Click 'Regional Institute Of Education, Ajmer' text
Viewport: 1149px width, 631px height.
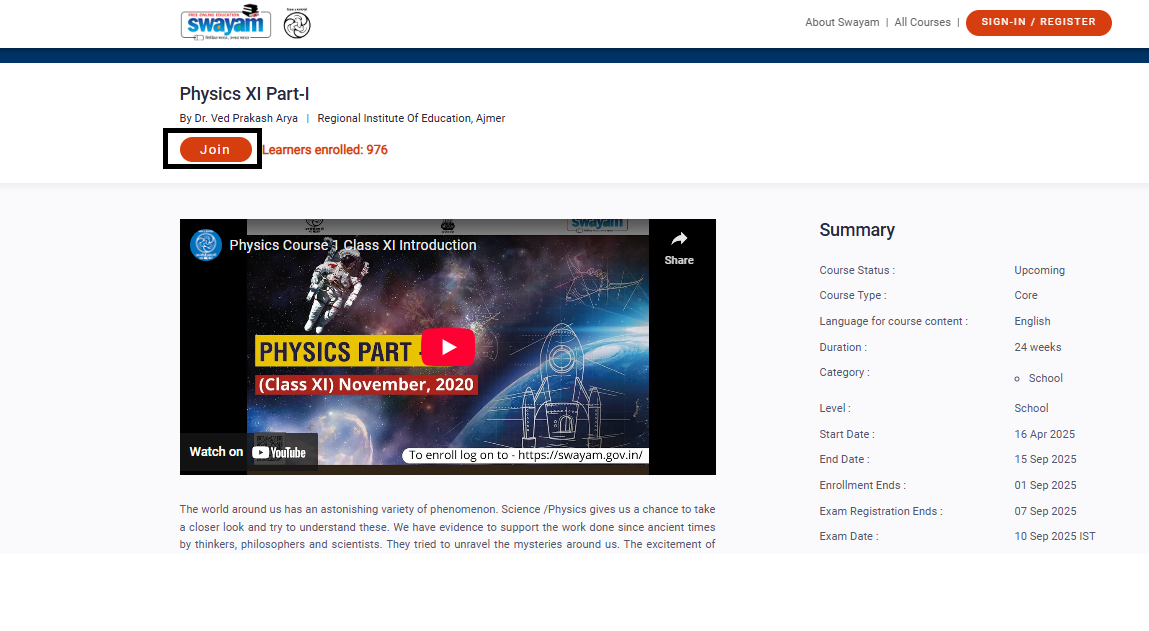(411, 118)
